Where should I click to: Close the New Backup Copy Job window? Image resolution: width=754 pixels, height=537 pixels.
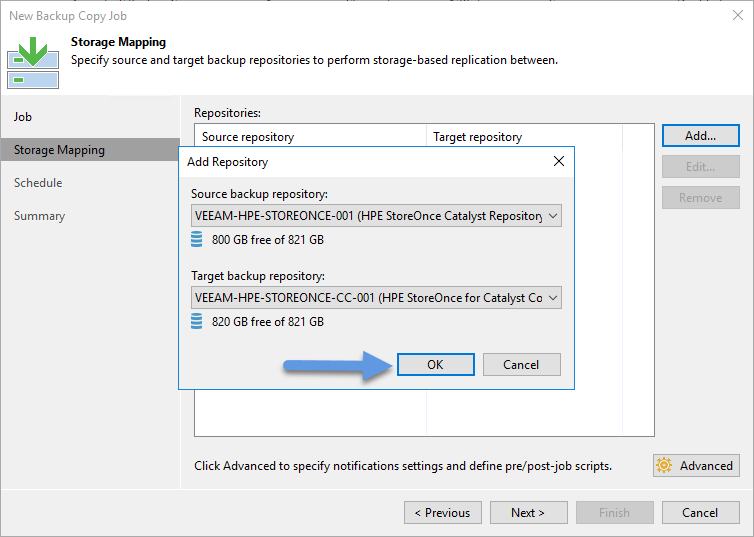coord(738,15)
